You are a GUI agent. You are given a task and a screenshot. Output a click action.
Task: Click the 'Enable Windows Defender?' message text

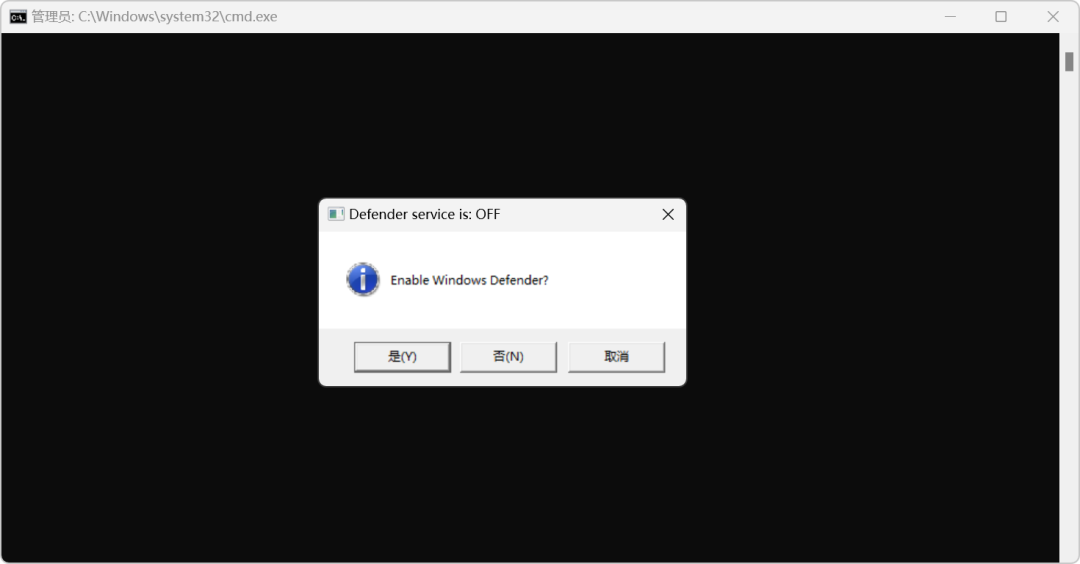469,280
